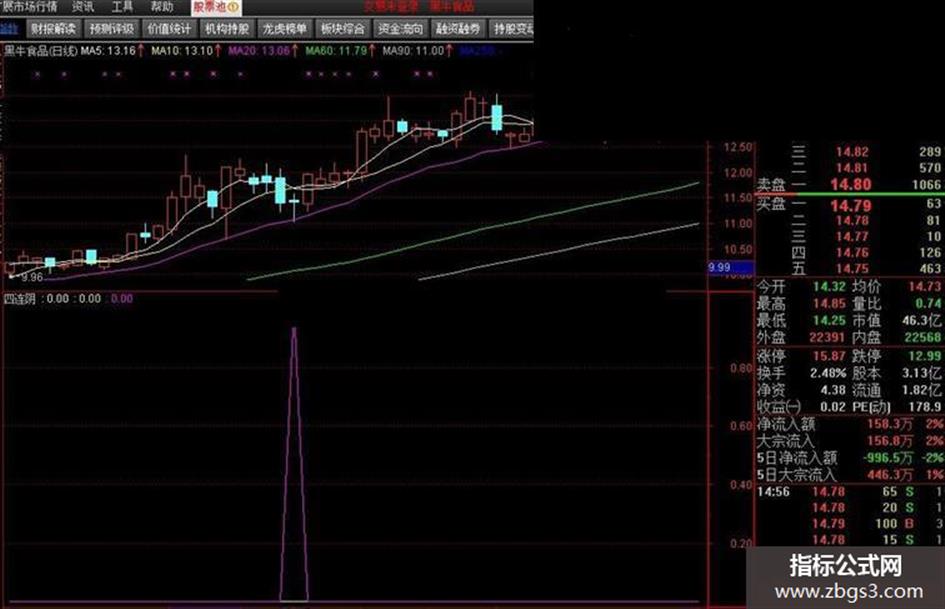Click the sell price 14.82
The width and height of the screenshot is (945, 609).
[x=852, y=152]
